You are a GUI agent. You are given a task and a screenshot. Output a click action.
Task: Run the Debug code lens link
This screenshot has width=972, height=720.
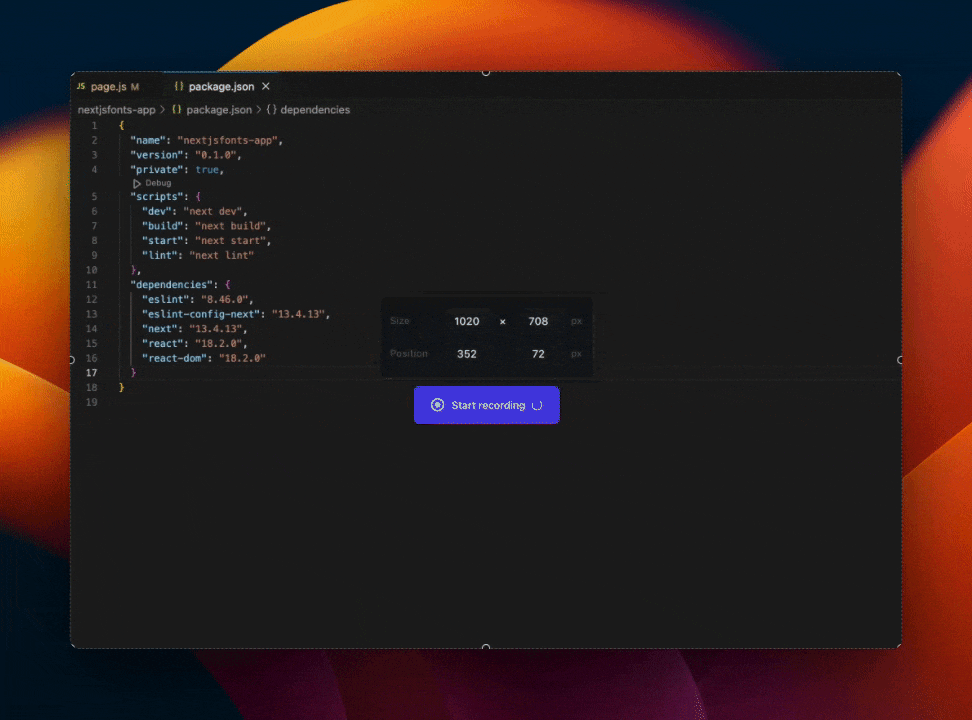pyautogui.click(x=158, y=183)
